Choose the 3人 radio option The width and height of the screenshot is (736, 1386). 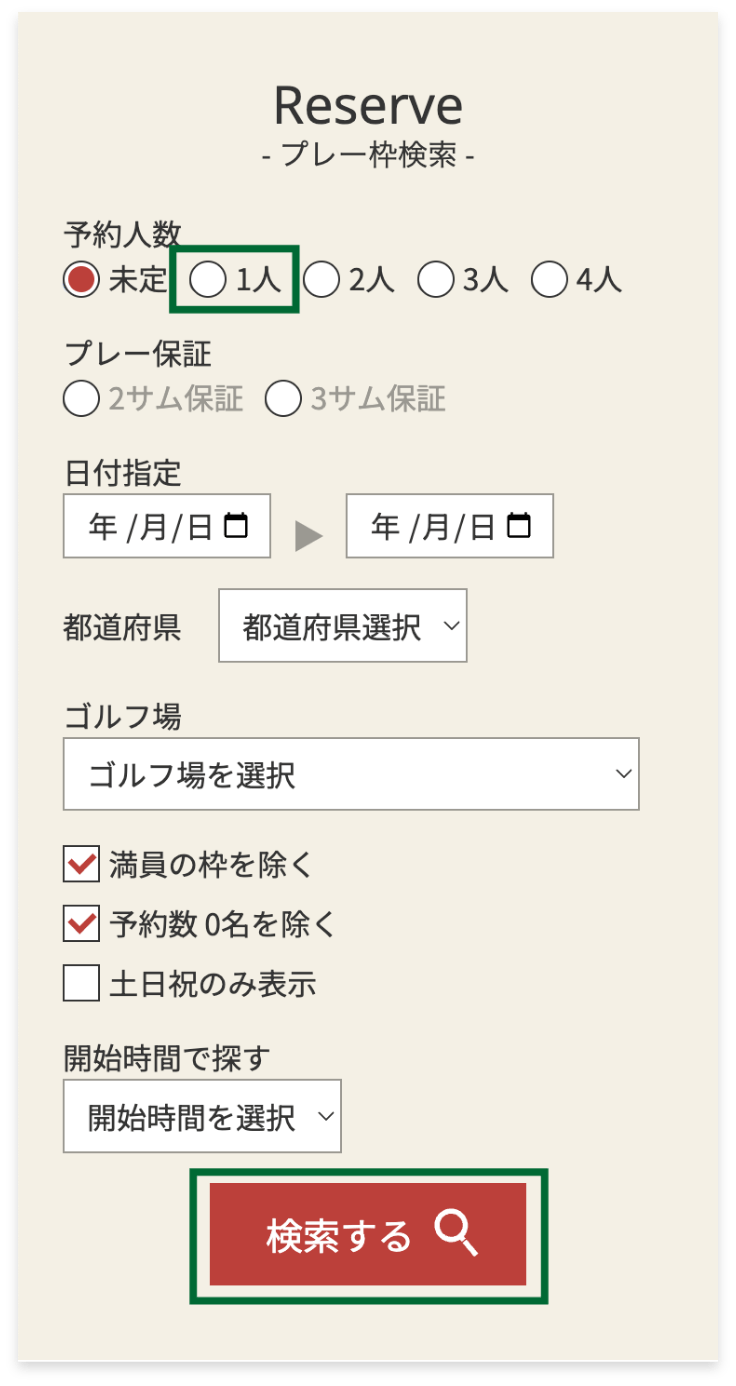tap(435, 280)
